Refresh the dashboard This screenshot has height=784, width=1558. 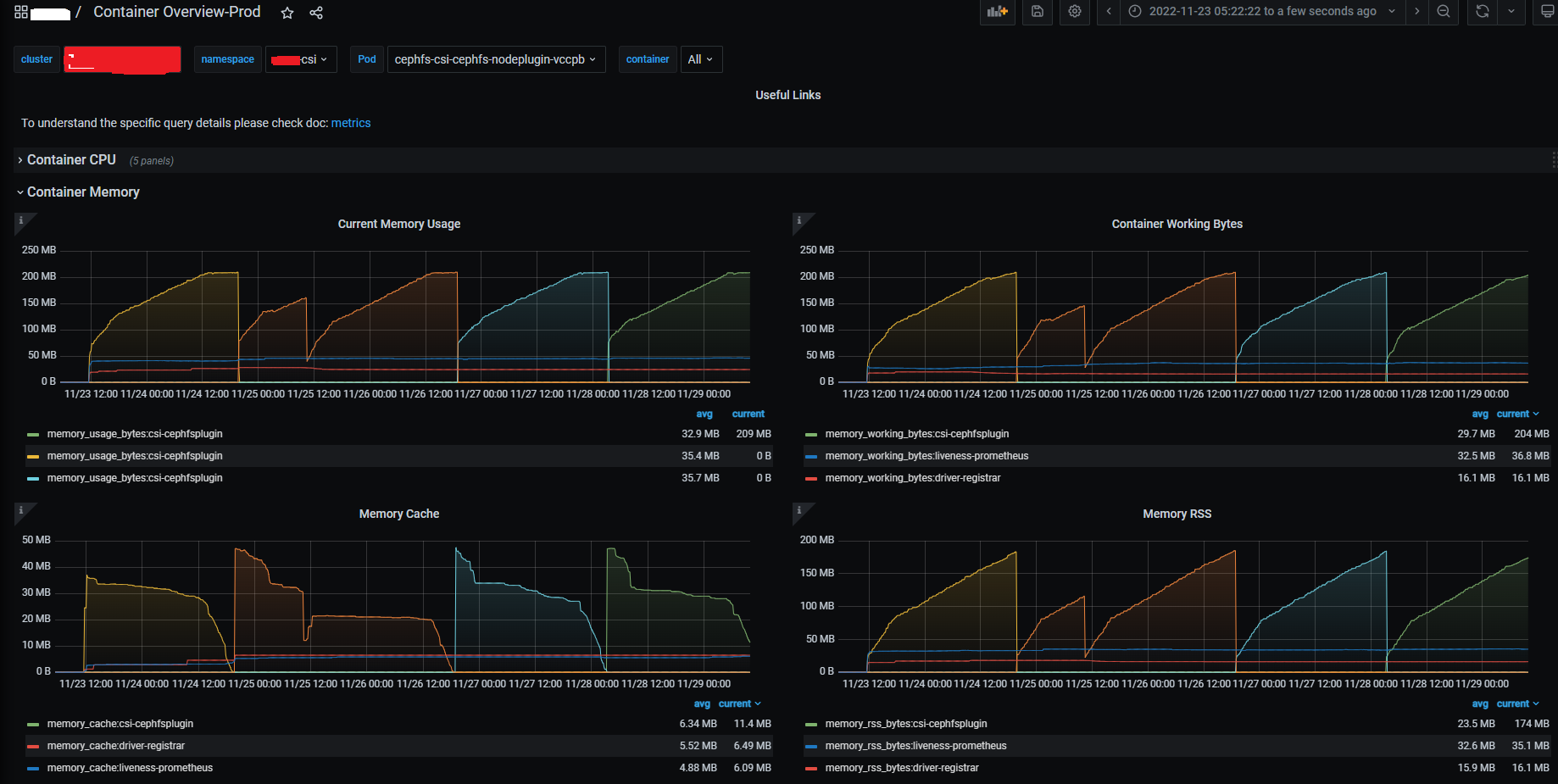pos(1482,12)
